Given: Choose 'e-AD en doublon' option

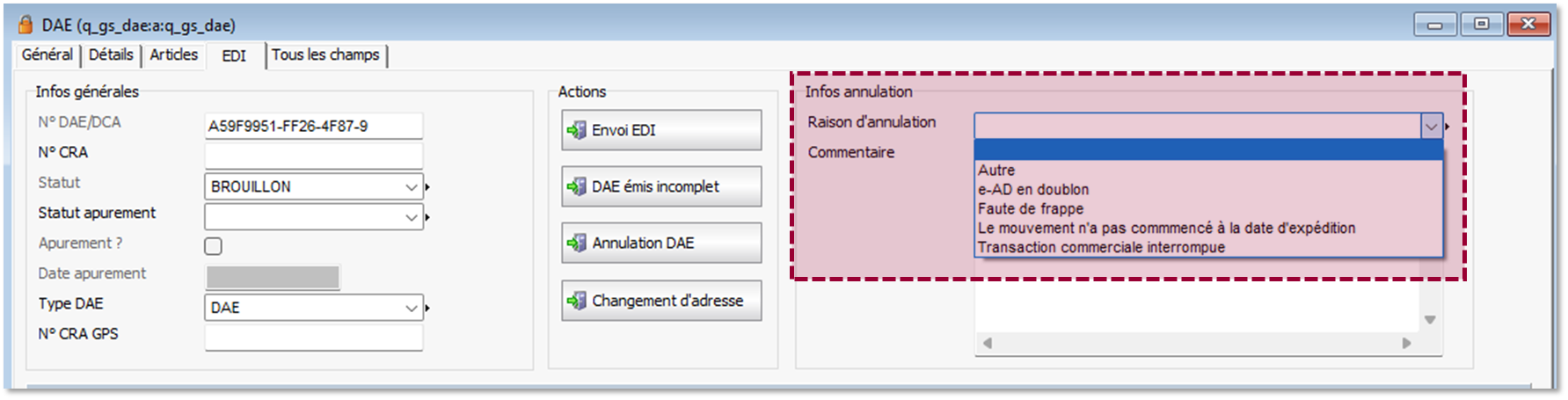Looking at the screenshot, I should pos(1033,190).
